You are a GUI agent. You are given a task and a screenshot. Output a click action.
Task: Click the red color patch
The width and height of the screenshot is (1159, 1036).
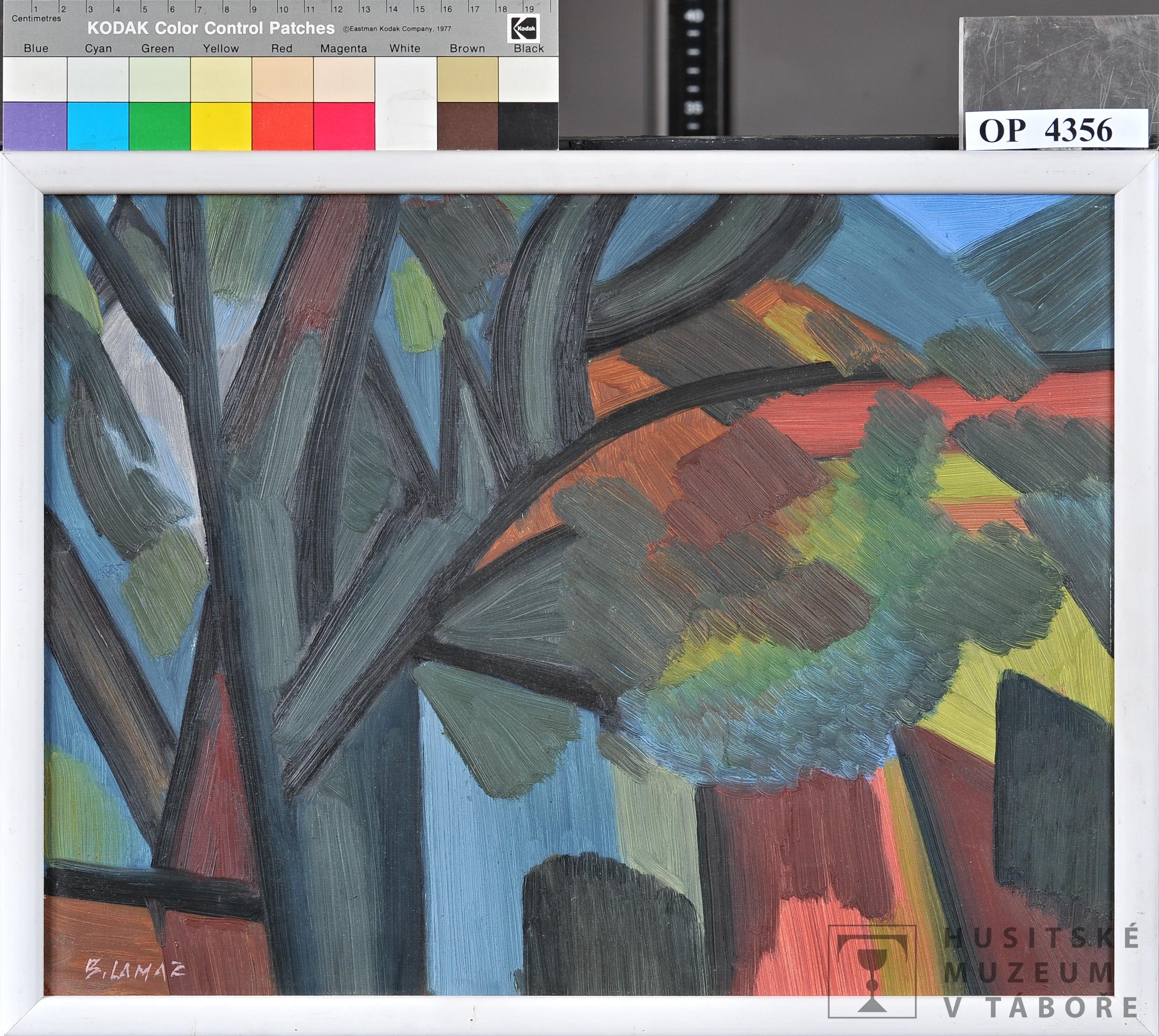pos(283,126)
